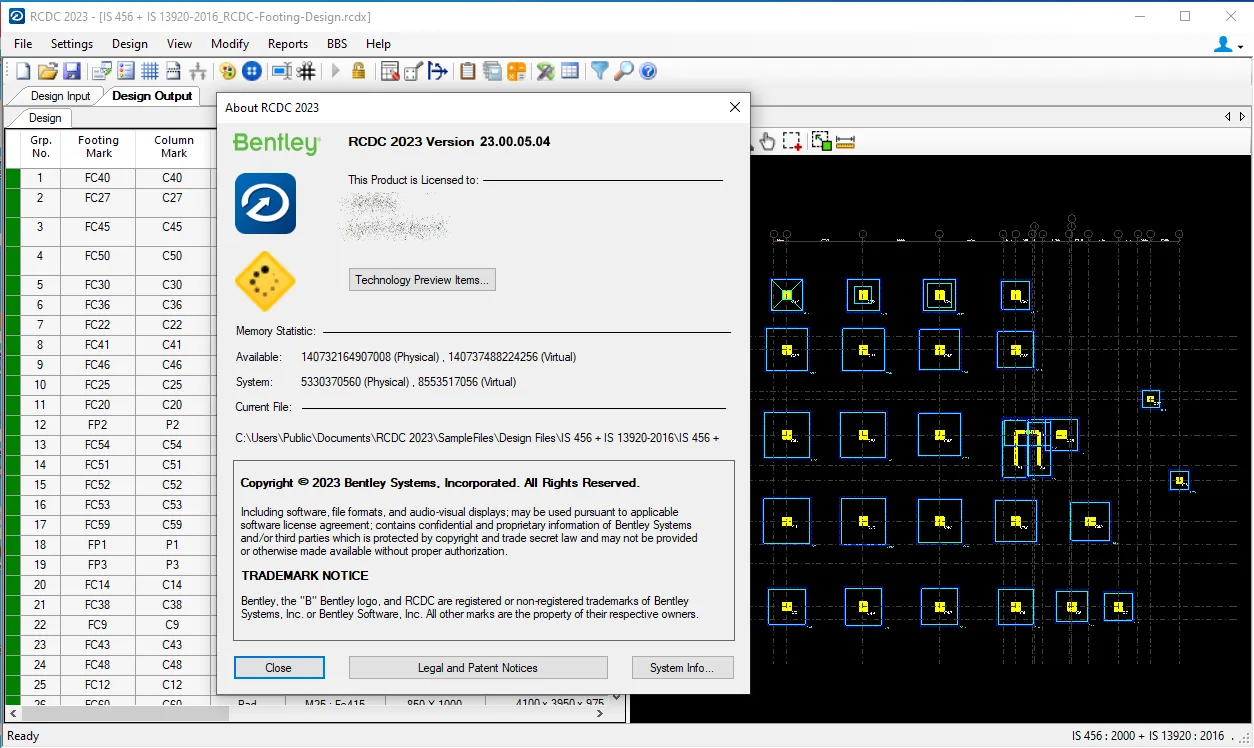Open the File menu
The width and height of the screenshot is (1254, 748).
pyautogui.click(x=23, y=44)
